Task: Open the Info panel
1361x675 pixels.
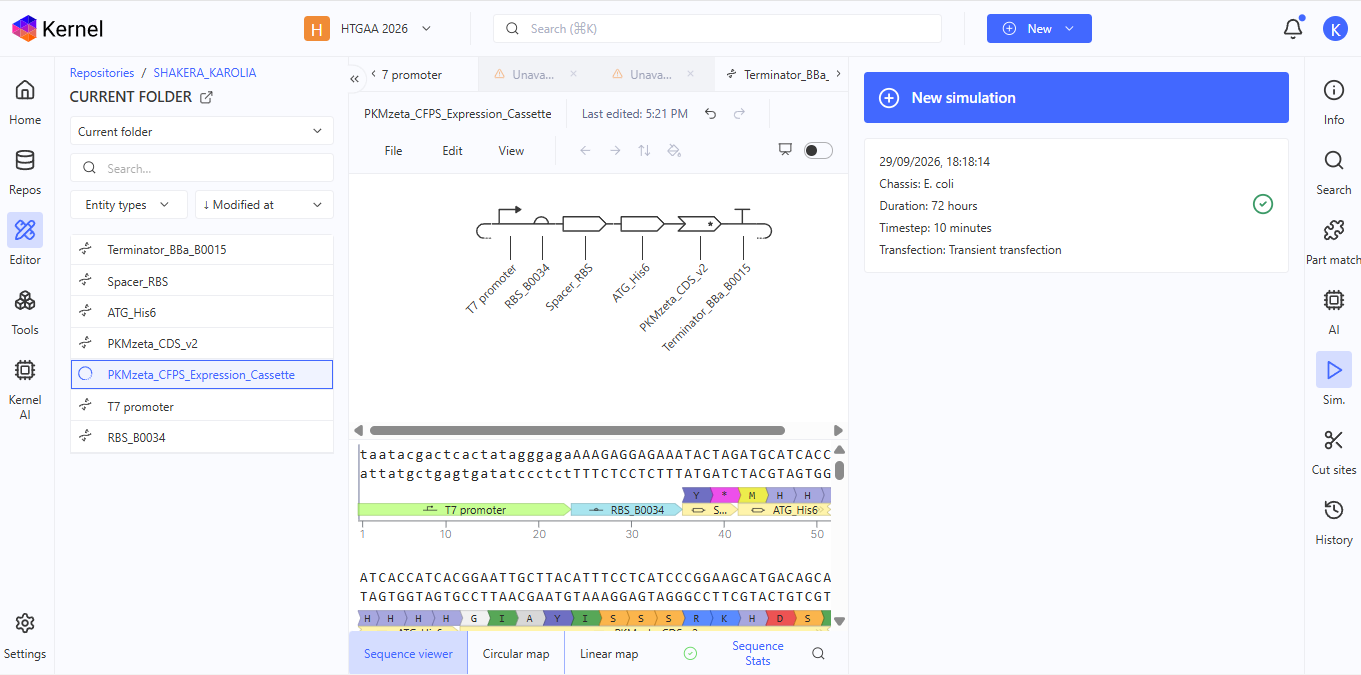Action: (x=1334, y=102)
